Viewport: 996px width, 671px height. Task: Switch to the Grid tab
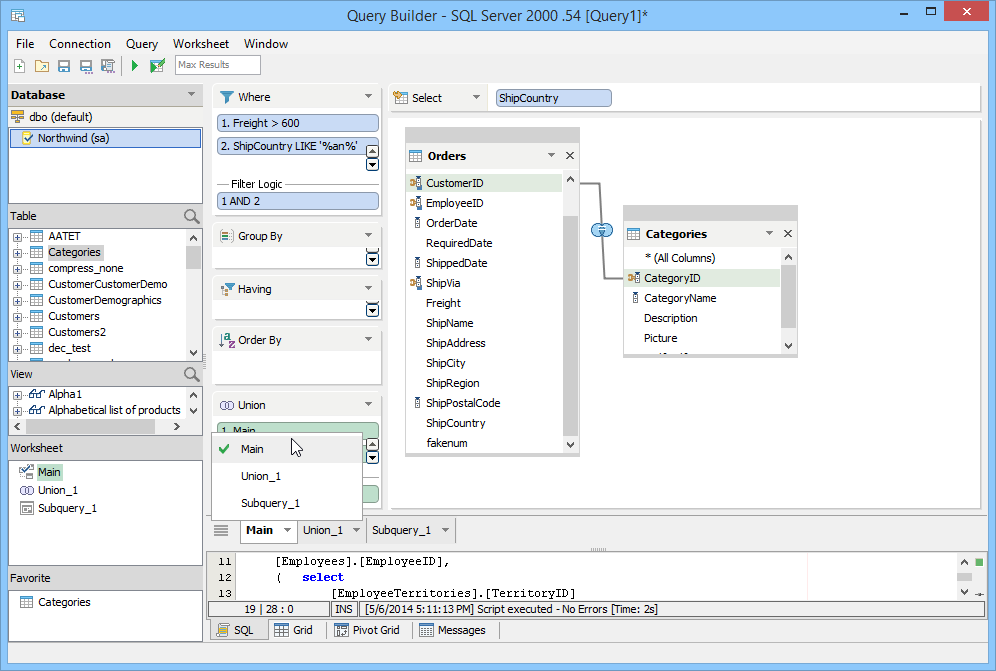[295, 630]
